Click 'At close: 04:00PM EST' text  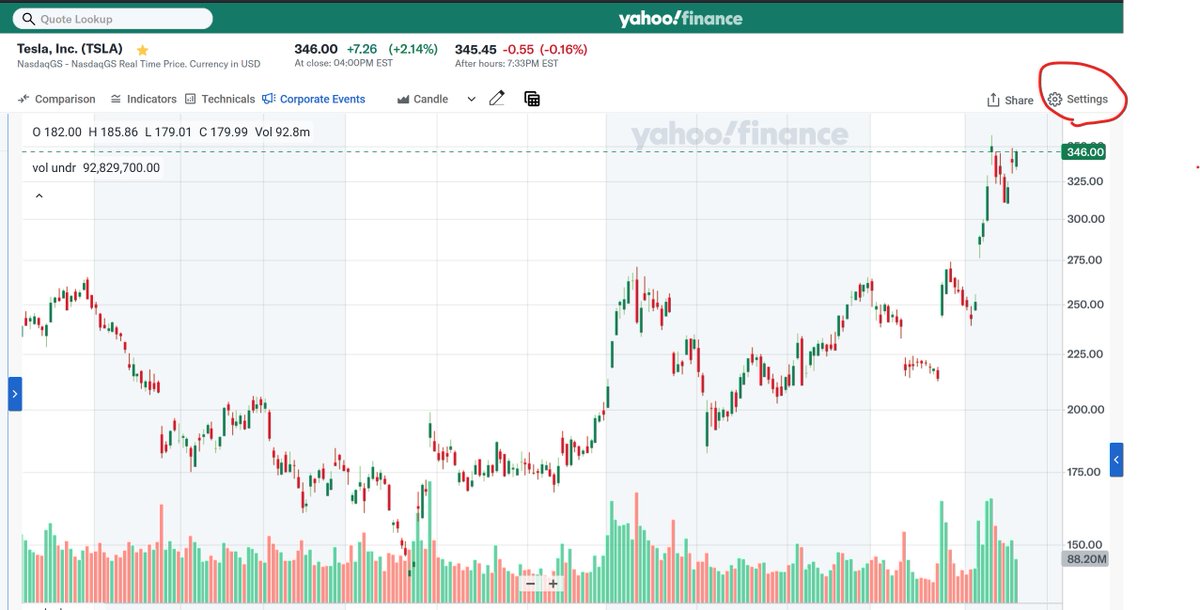343,64
